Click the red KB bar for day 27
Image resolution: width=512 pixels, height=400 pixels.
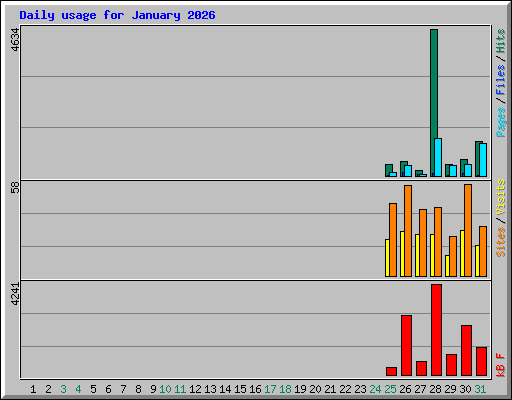pyautogui.click(x=421, y=368)
